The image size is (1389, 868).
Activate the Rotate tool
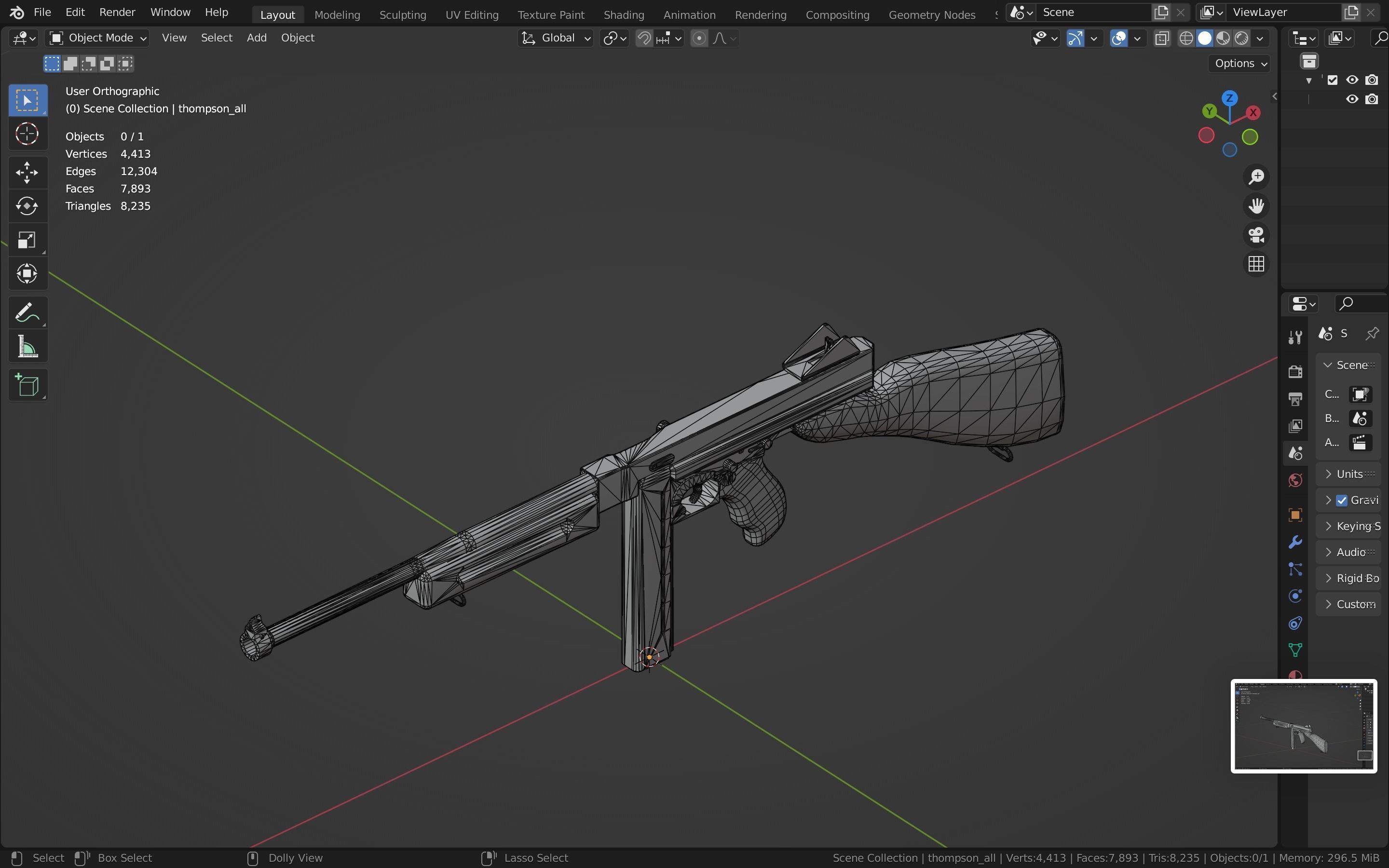(x=27, y=206)
